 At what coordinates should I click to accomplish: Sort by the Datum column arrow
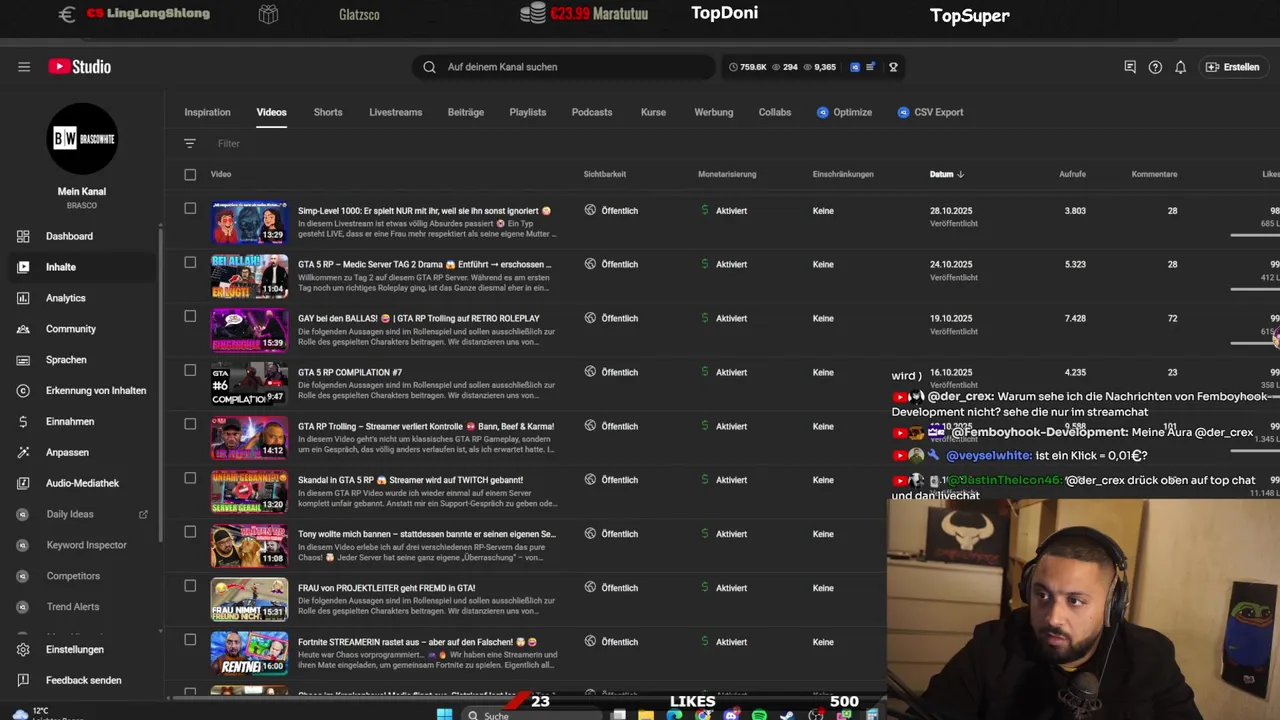[960, 174]
